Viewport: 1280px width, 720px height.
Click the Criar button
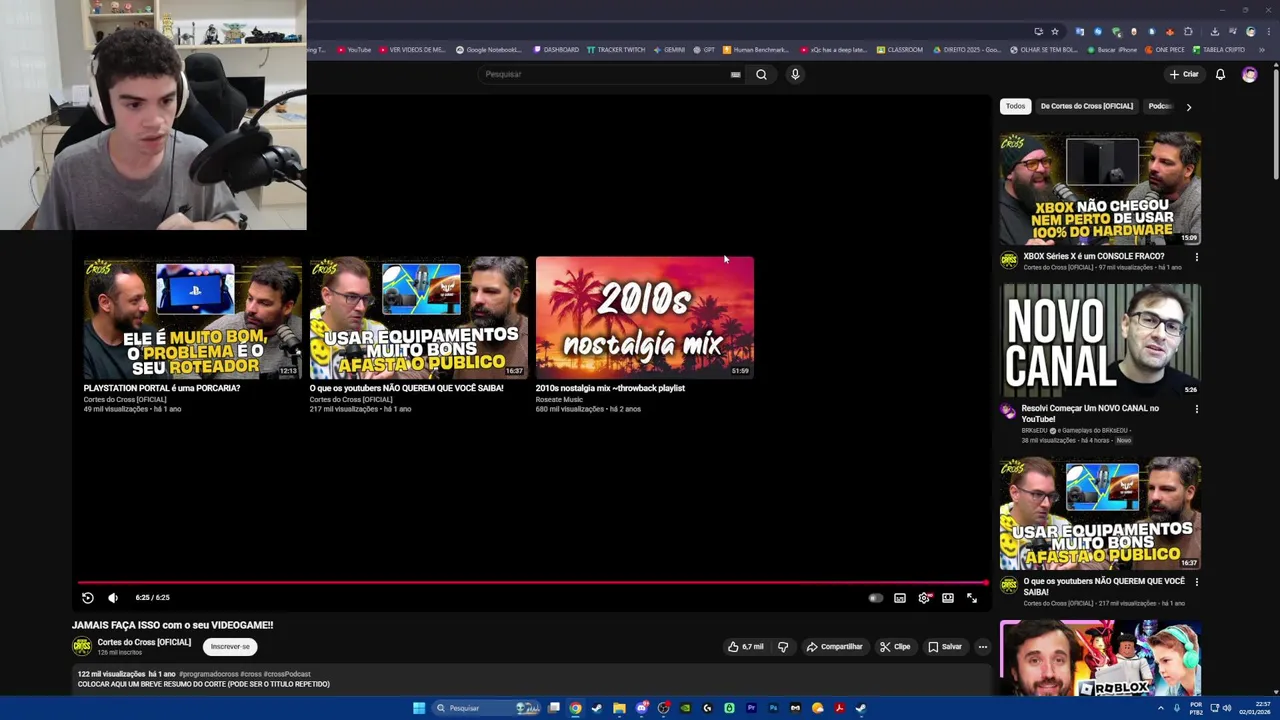pyautogui.click(x=1184, y=74)
